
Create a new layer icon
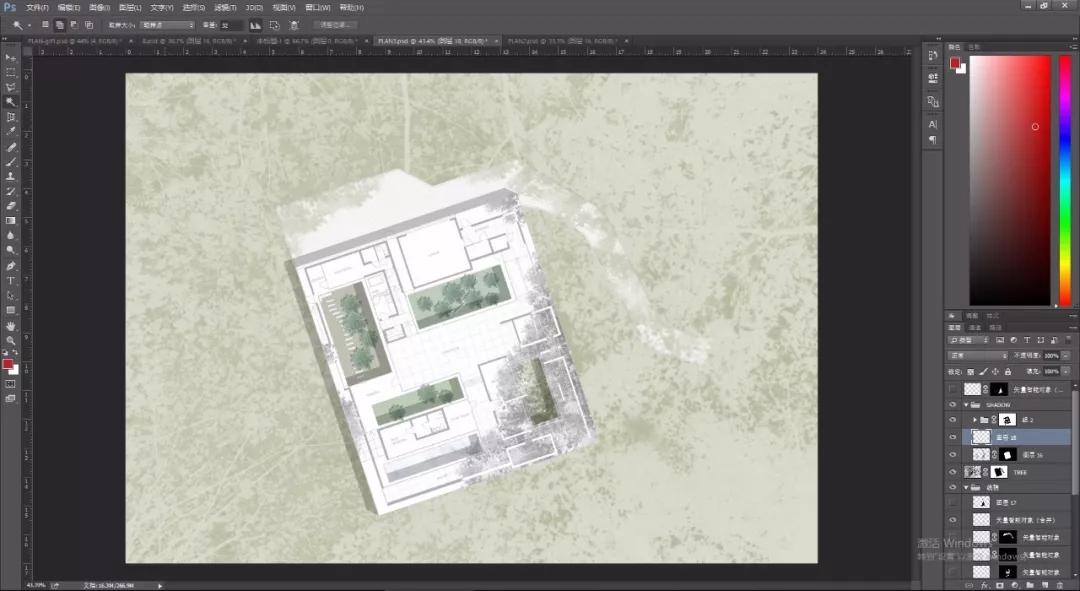pyautogui.click(x=1045, y=585)
